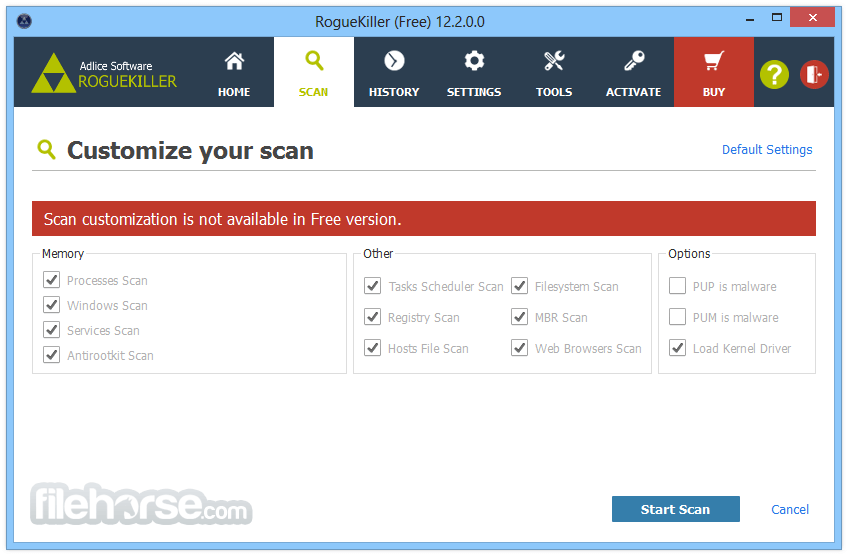Enable the PUP is malware option
Screen dimensions: 848x555
pyautogui.click(x=678, y=286)
